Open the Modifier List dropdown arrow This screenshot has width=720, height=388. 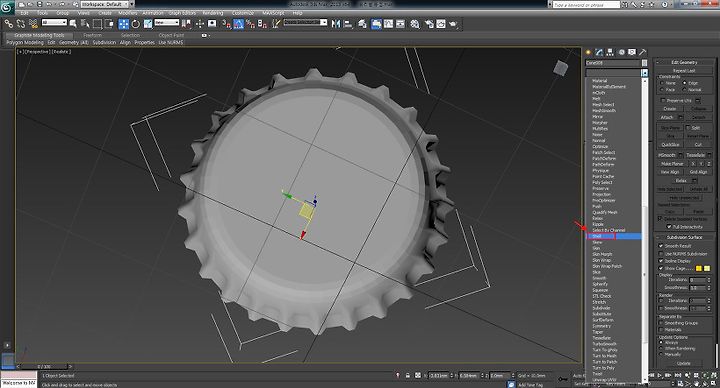(644, 73)
